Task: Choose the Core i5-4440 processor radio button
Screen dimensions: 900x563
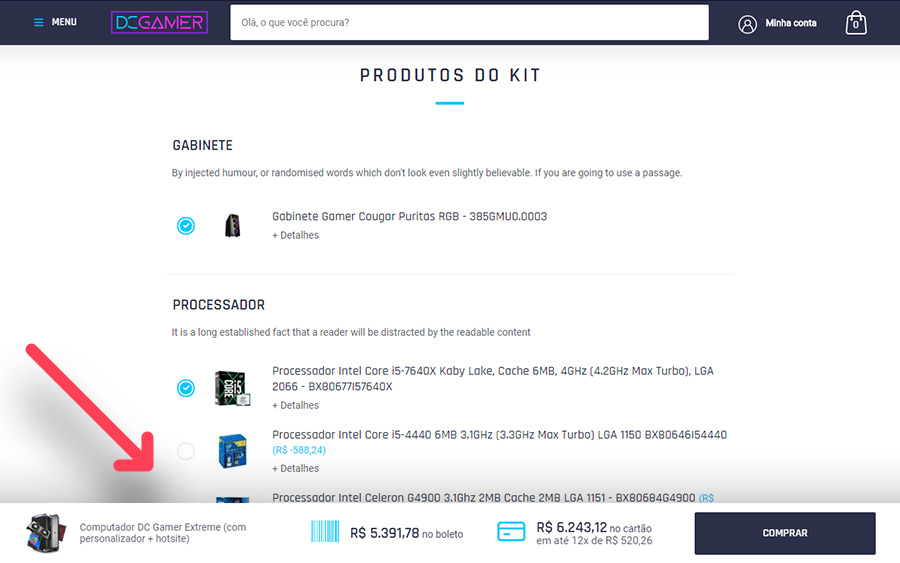Action: tap(185, 451)
